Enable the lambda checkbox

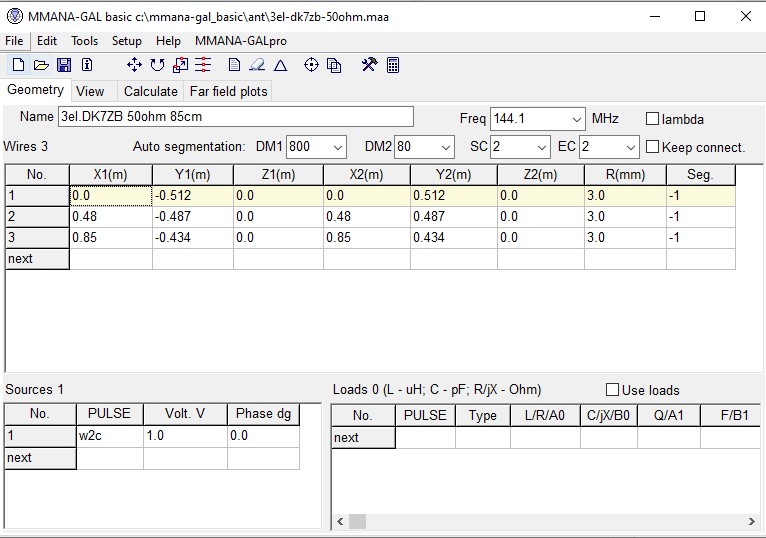[653, 119]
